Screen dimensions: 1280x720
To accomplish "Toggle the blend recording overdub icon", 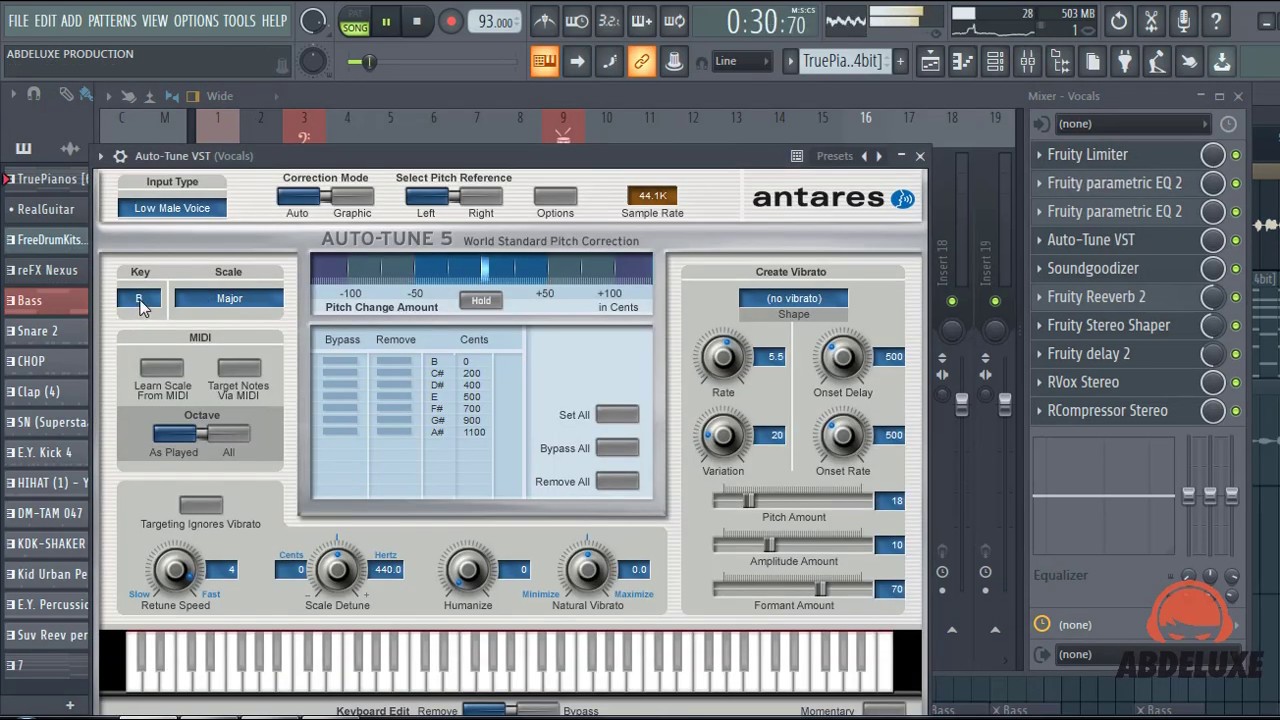I will [x=642, y=21].
